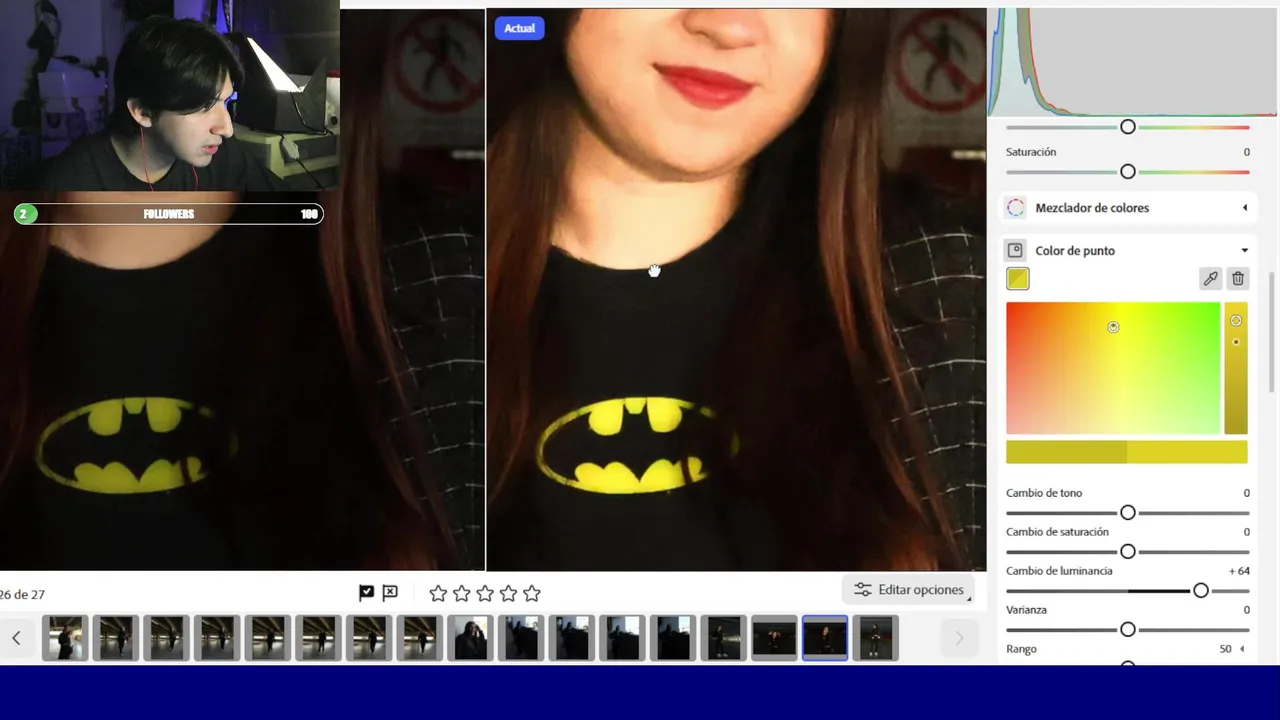1280x720 pixels.
Task: Click the 'Cambio de luminancia' label
Action: click(x=1059, y=571)
